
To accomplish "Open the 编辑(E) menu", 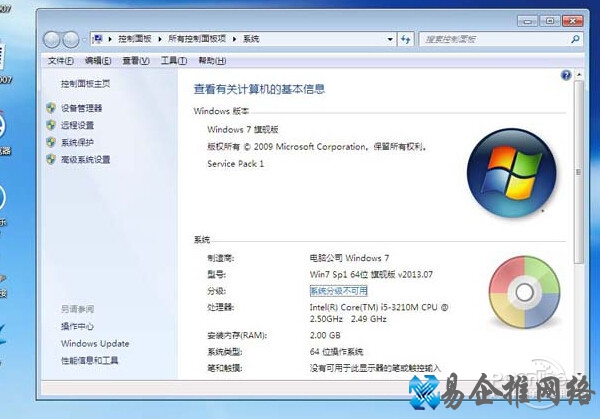I will tap(98, 61).
